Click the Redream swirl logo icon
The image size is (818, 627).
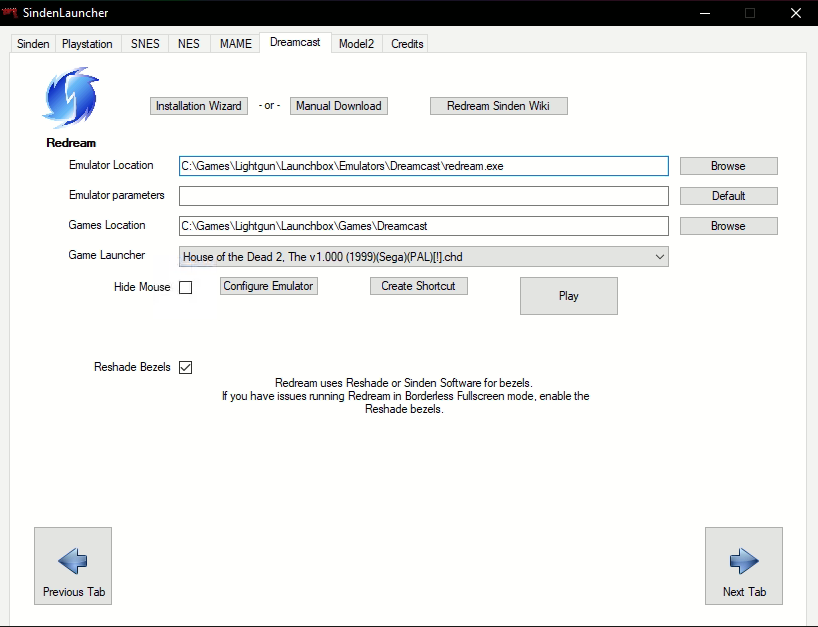70,100
